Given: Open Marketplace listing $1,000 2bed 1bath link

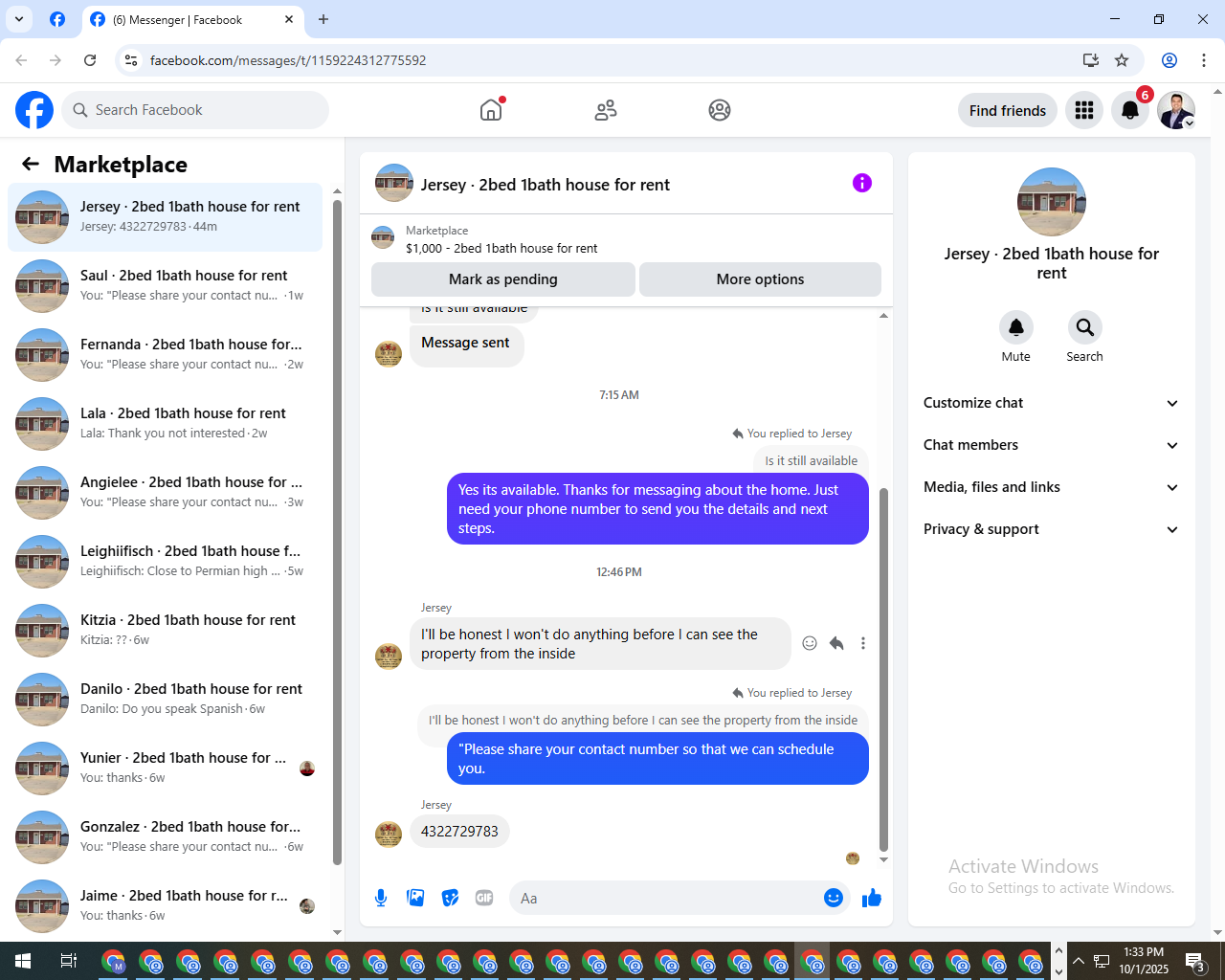Looking at the screenshot, I should [501, 248].
